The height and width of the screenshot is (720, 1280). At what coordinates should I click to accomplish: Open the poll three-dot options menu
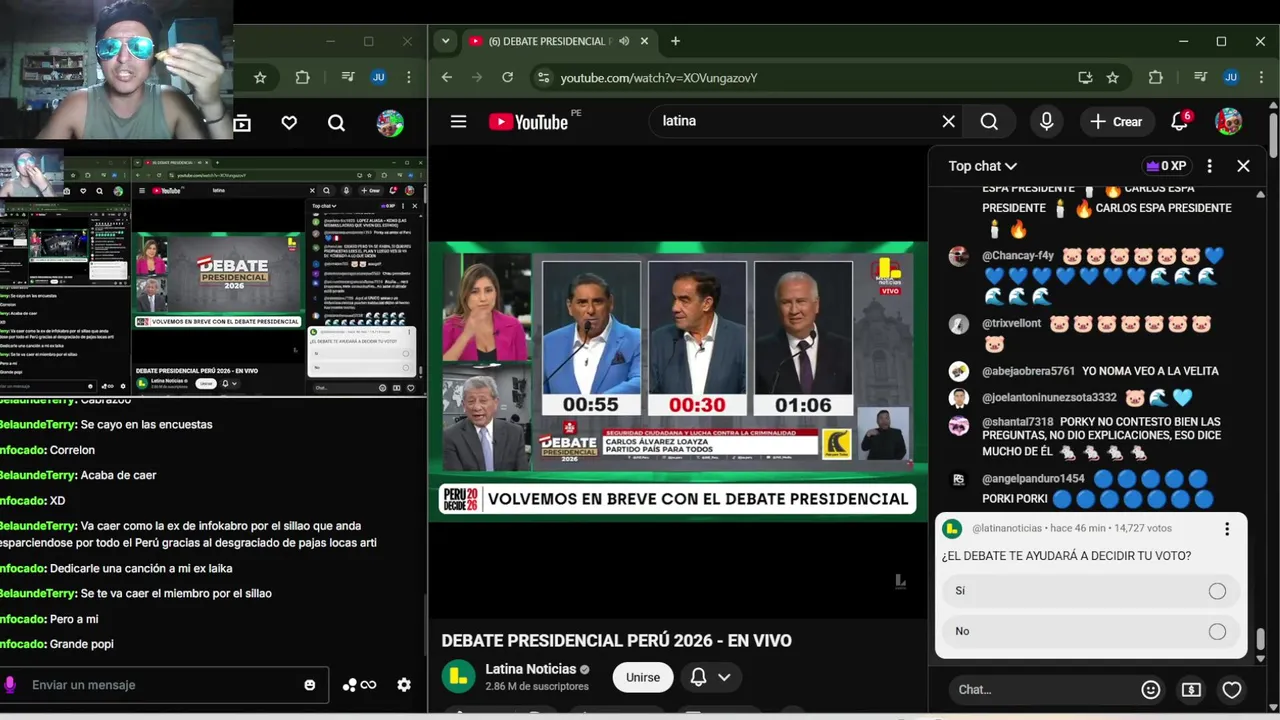1227,528
